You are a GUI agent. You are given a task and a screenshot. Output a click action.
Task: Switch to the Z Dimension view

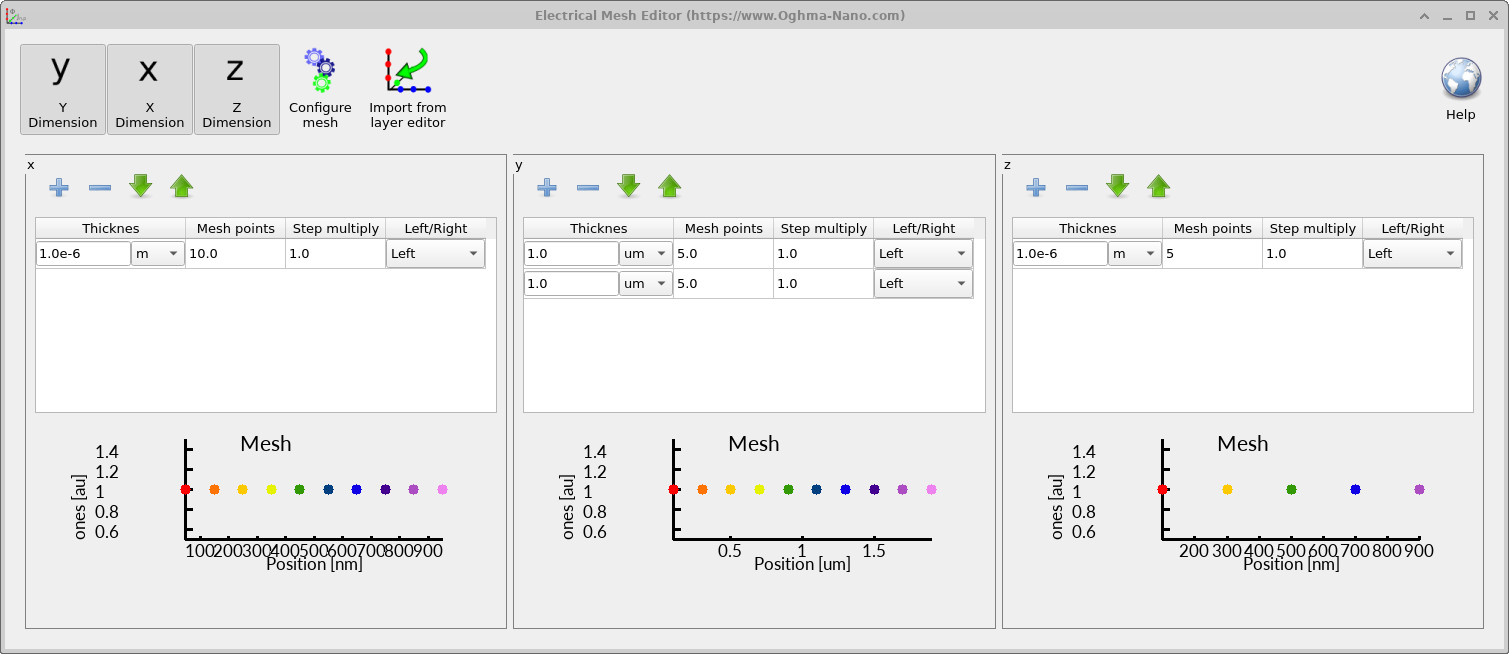click(237, 88)
